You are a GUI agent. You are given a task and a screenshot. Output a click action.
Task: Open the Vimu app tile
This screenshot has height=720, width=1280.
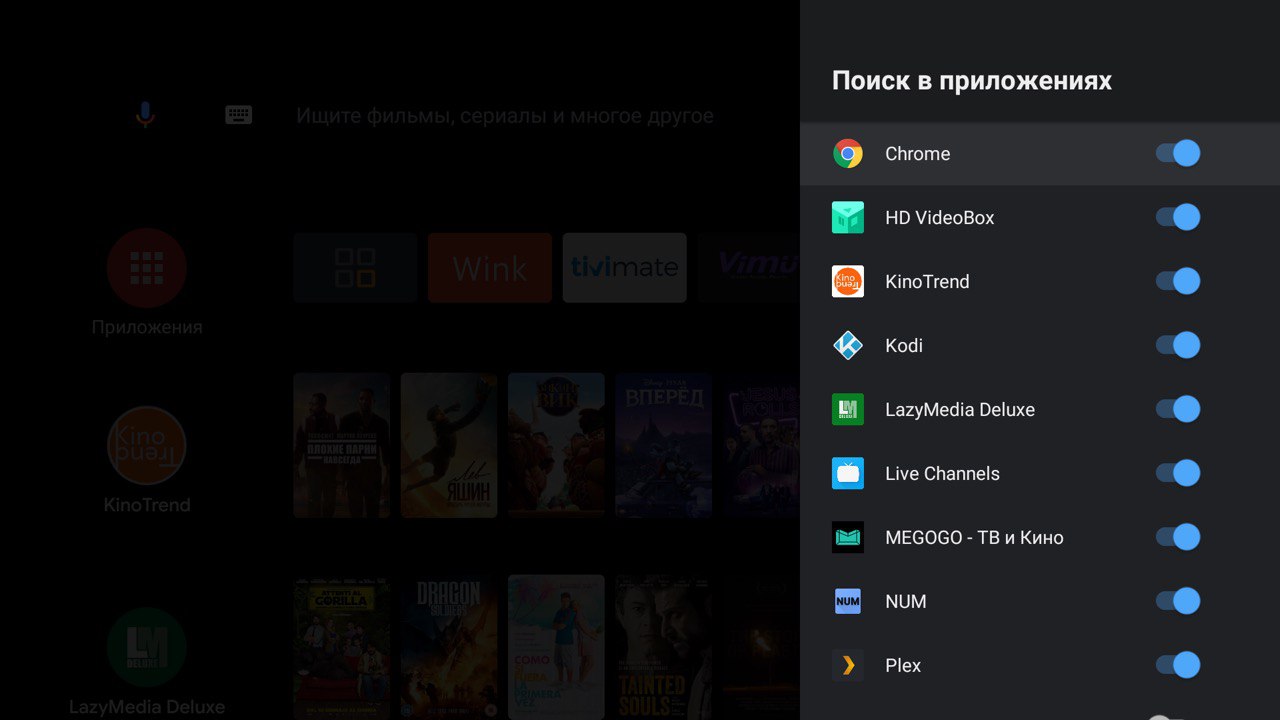(x=750, y=268)
